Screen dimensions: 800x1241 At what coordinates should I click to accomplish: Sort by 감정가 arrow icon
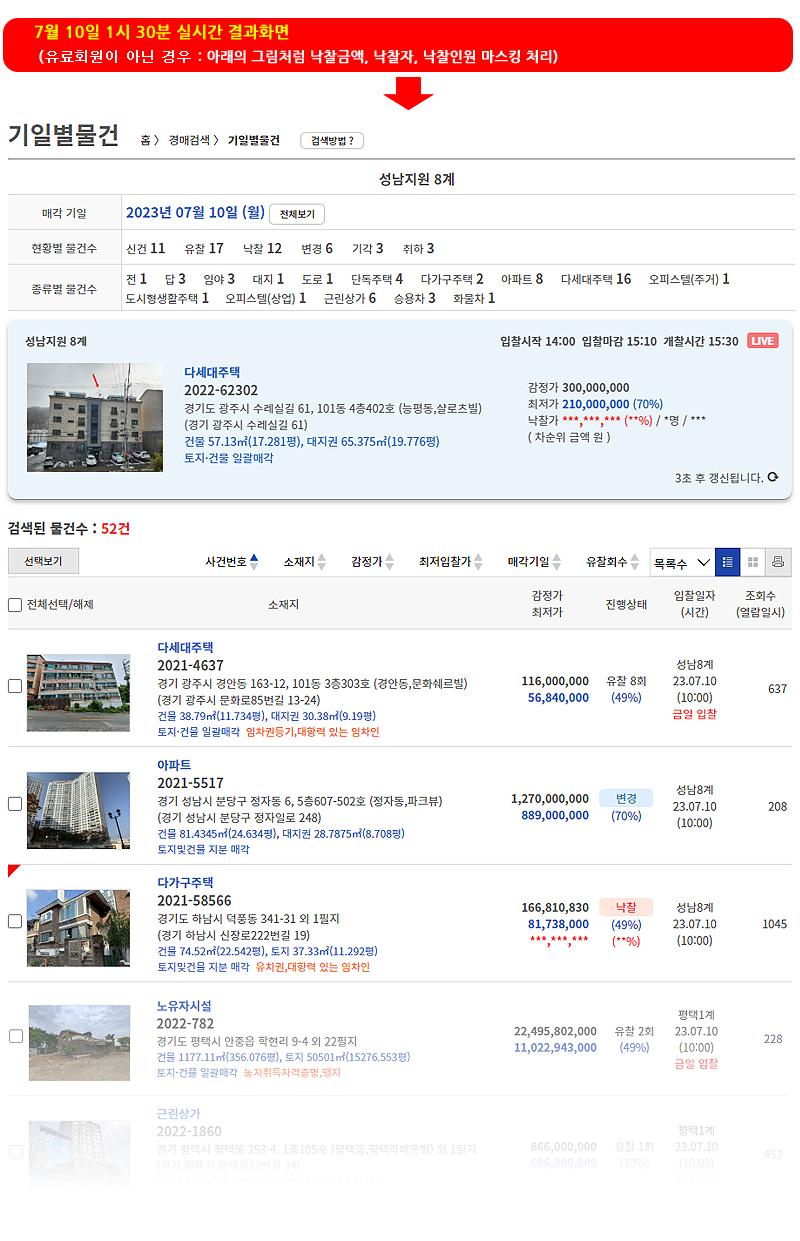[x=390, y=562]
